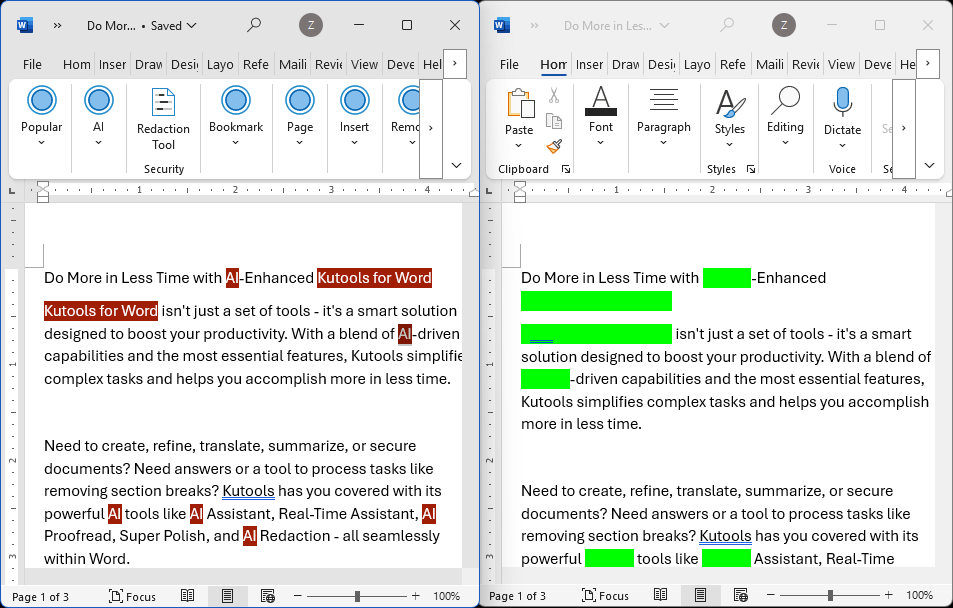Click the Paste icon in right window
Screen dimensions: 953x608
(x=520, y=103)
